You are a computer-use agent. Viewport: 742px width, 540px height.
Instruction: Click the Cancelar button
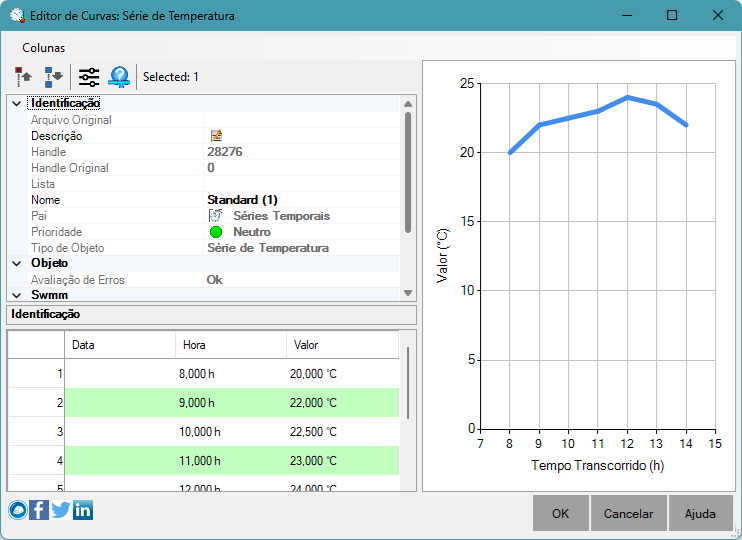tap(628, 513)
